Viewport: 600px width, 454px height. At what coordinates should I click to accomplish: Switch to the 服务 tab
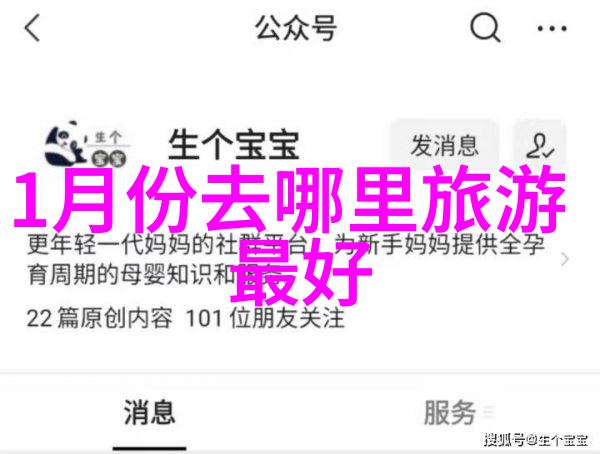pyautogui.click(x=450, y=412)
